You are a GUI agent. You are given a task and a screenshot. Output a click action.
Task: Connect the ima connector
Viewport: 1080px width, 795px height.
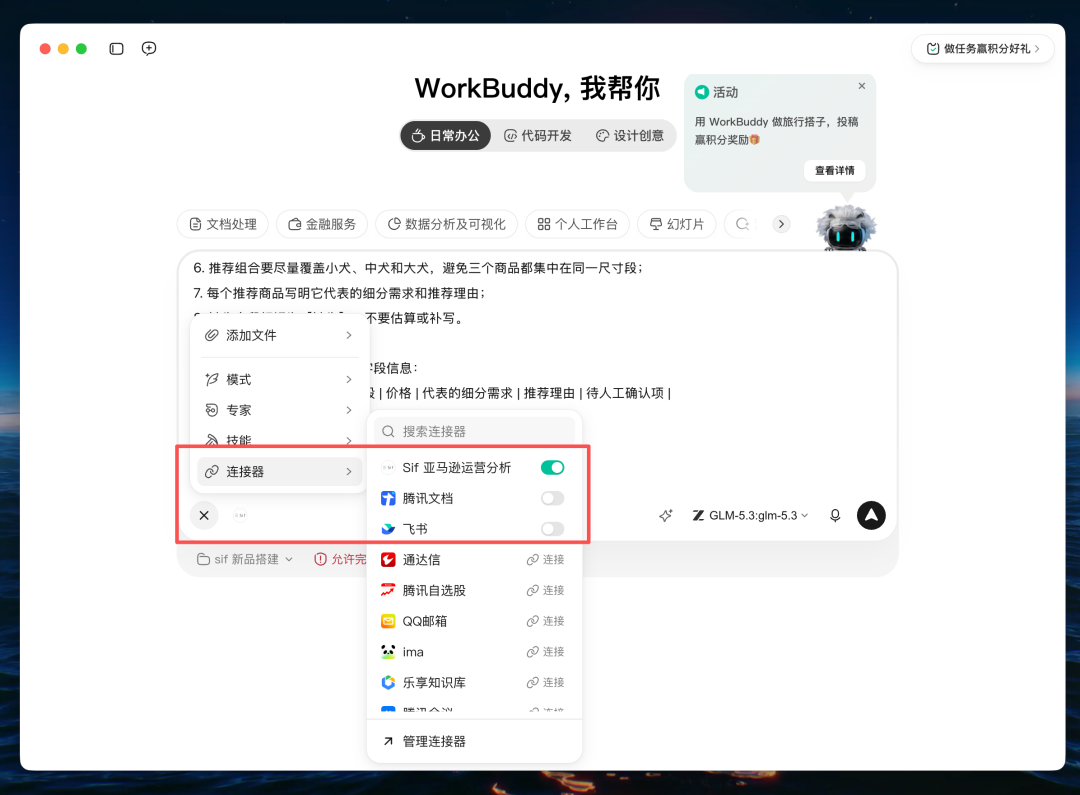546,652
